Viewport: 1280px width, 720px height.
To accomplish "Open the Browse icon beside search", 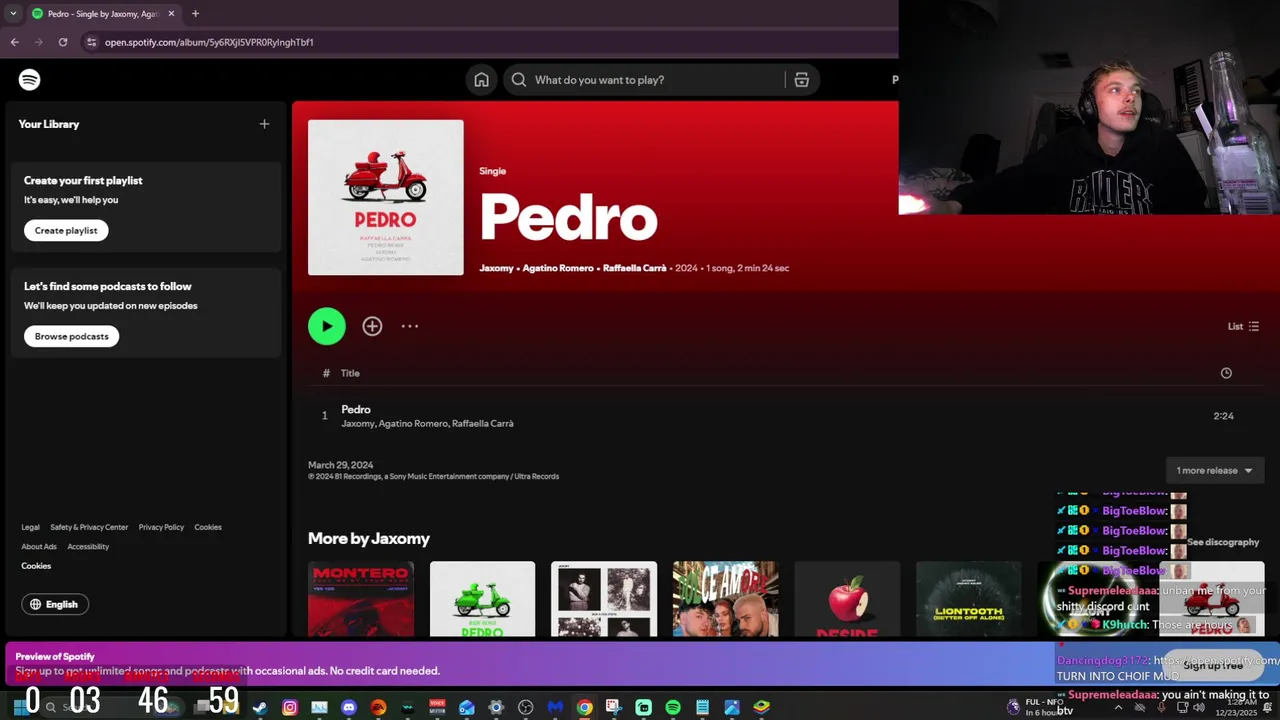I will [x=802, y=80].
